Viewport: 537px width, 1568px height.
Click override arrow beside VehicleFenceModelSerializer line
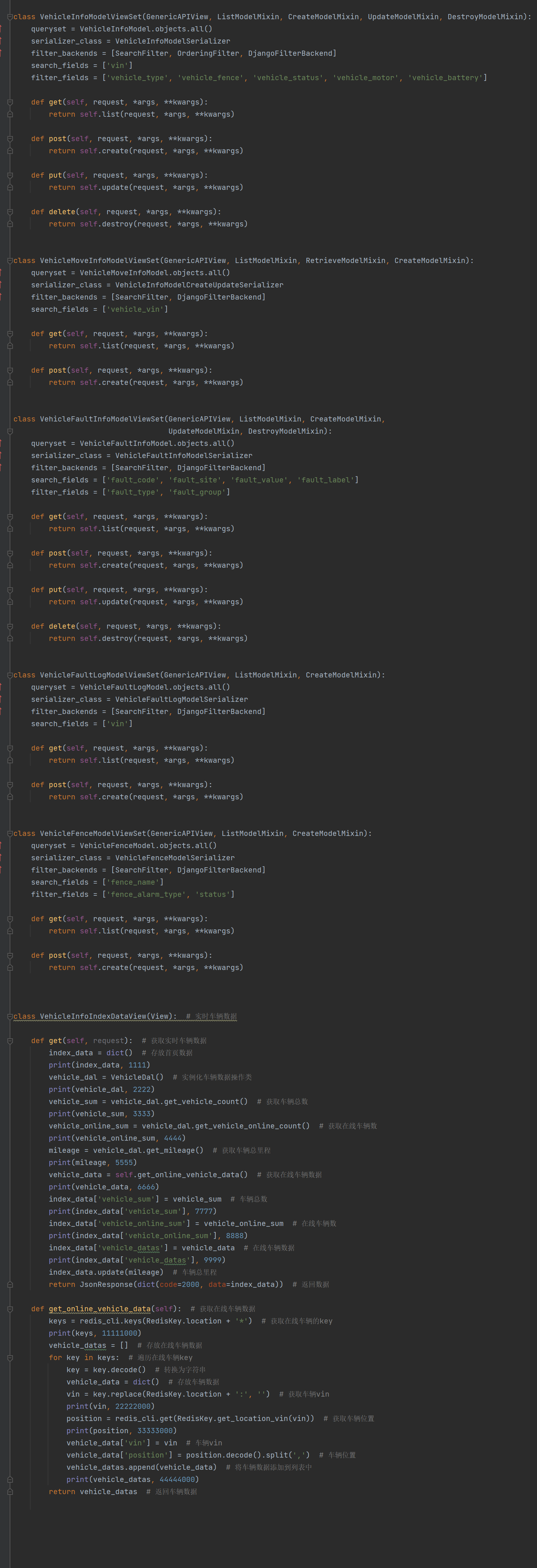(1, 858)
